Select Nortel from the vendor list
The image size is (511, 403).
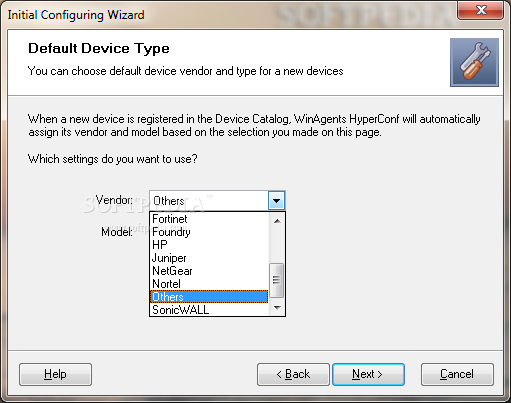[x=209, y=284]
